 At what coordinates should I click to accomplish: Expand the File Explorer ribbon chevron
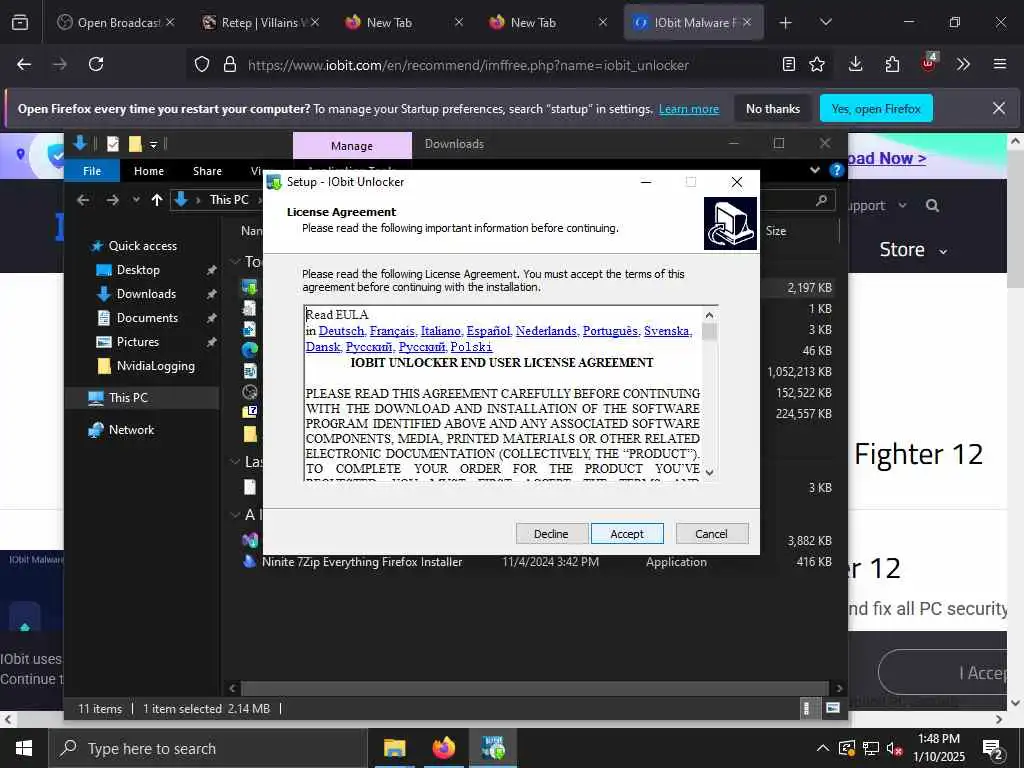(814, 170)
